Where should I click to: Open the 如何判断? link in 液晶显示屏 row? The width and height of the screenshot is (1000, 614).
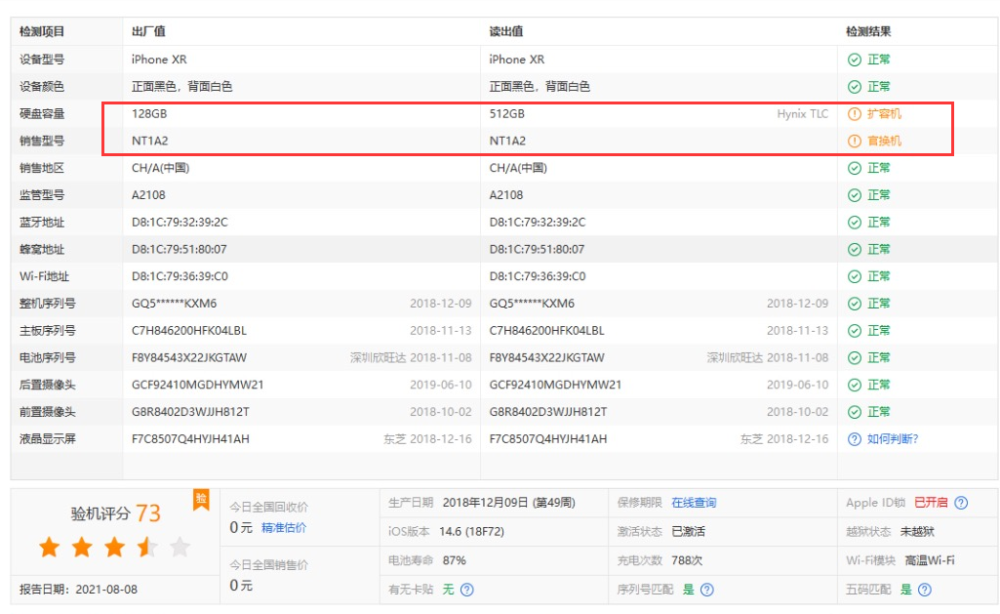(x=892, y=439)
